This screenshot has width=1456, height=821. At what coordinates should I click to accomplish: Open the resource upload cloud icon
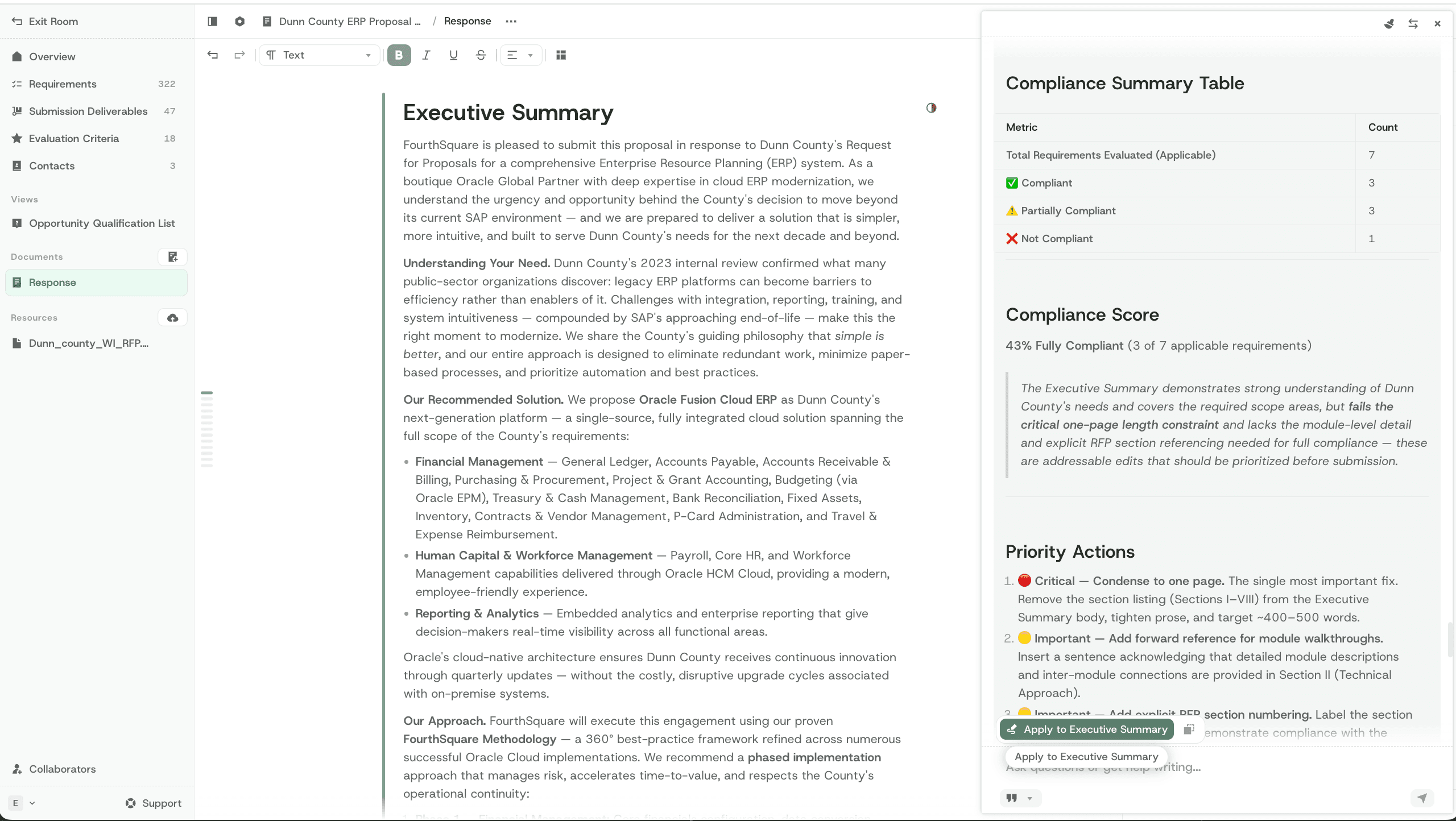[x=172, y=317]
